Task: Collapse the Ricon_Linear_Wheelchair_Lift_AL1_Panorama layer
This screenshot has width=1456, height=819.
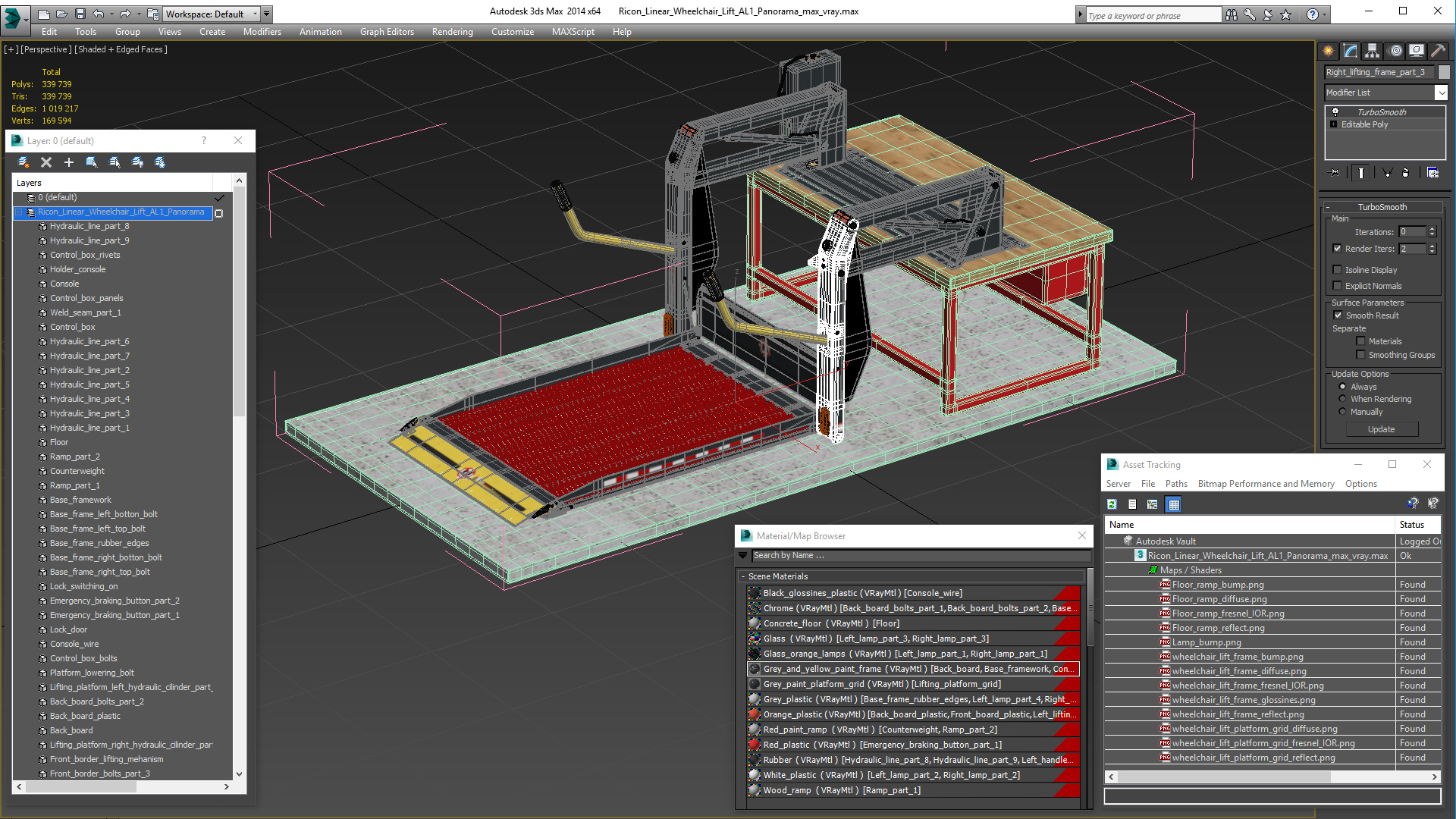Action: (20, 212)
